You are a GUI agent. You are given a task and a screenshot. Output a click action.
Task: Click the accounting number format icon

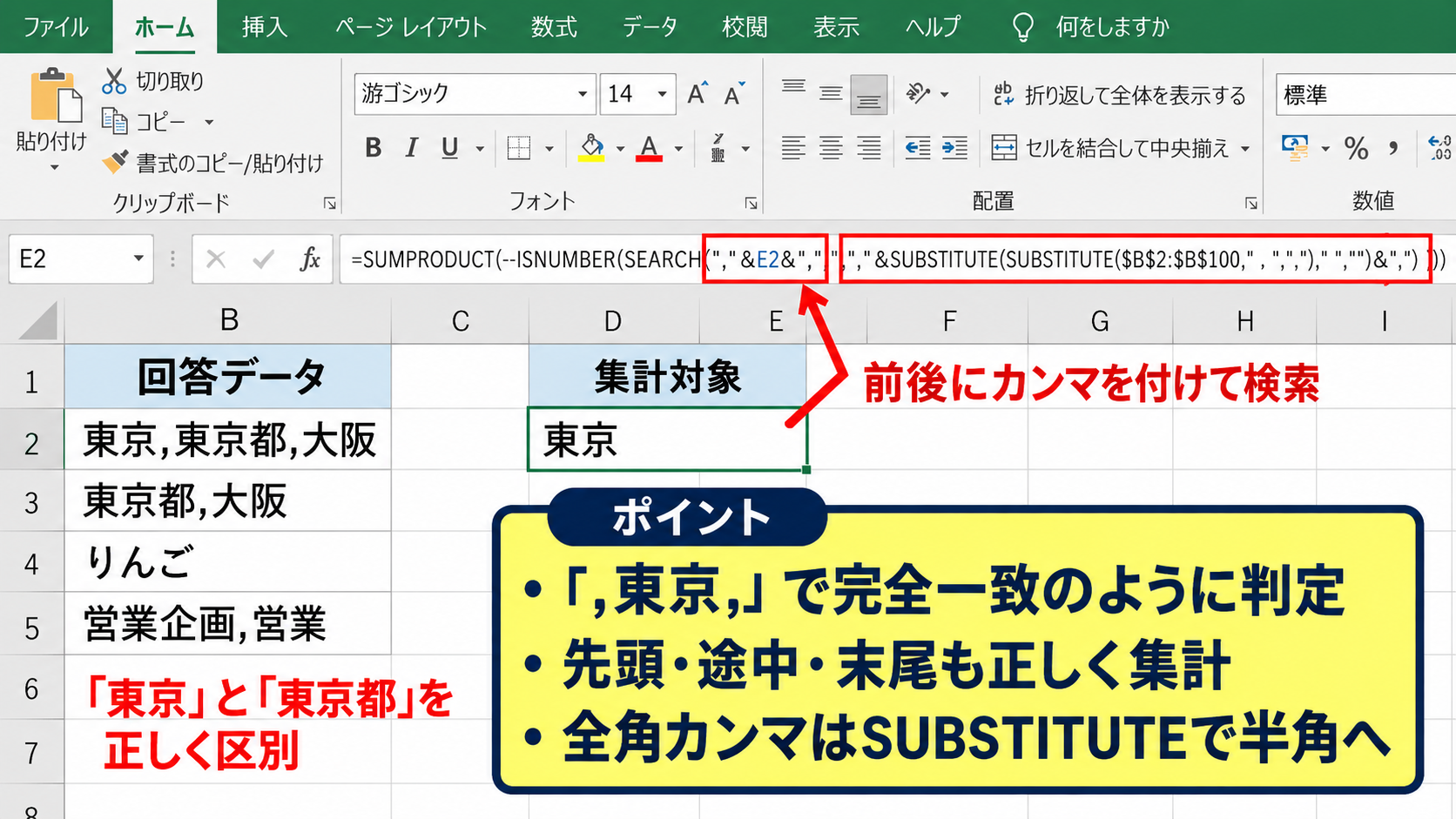pos(1295,148)
